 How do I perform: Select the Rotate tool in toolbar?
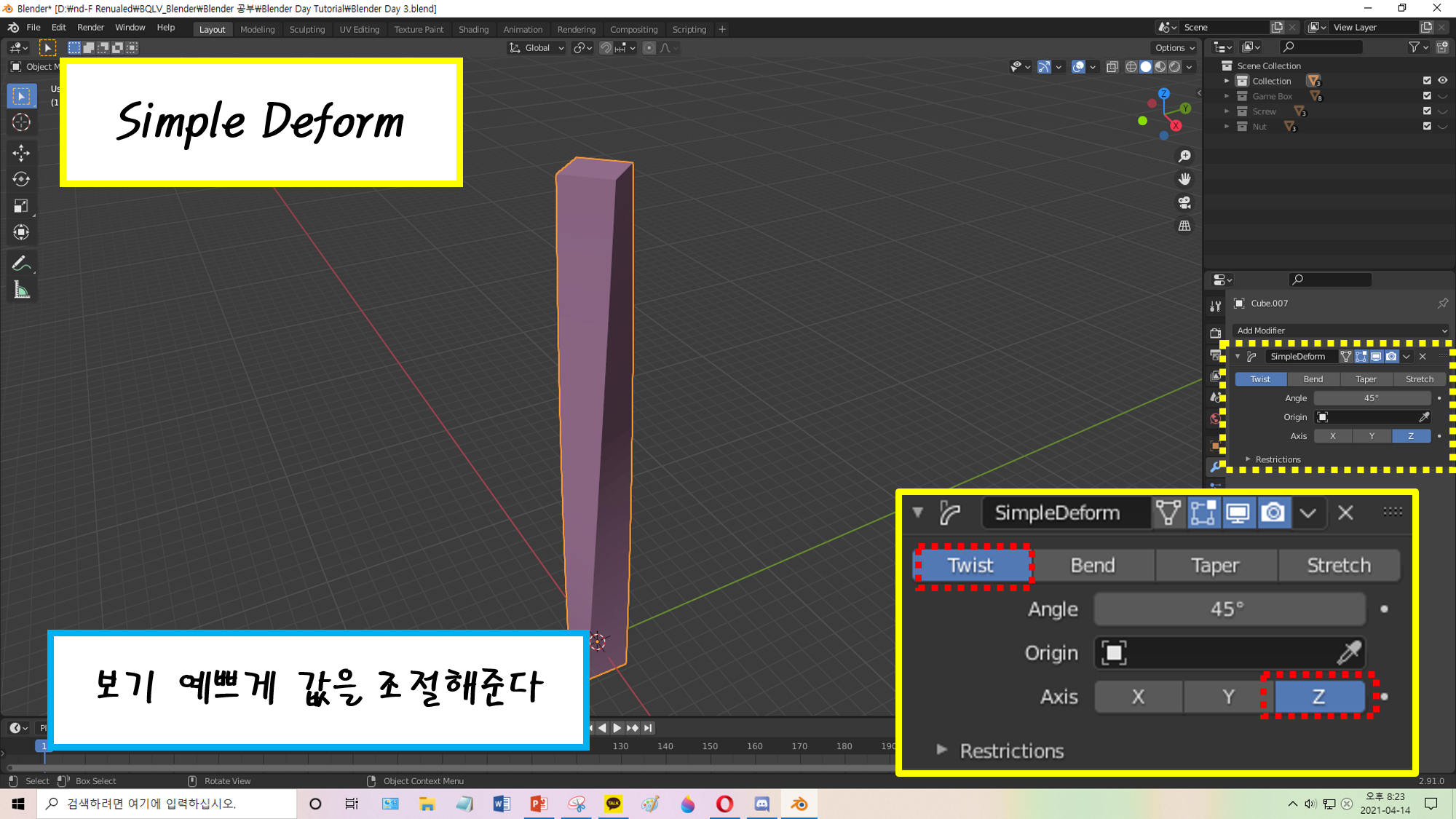coord(21,179)
